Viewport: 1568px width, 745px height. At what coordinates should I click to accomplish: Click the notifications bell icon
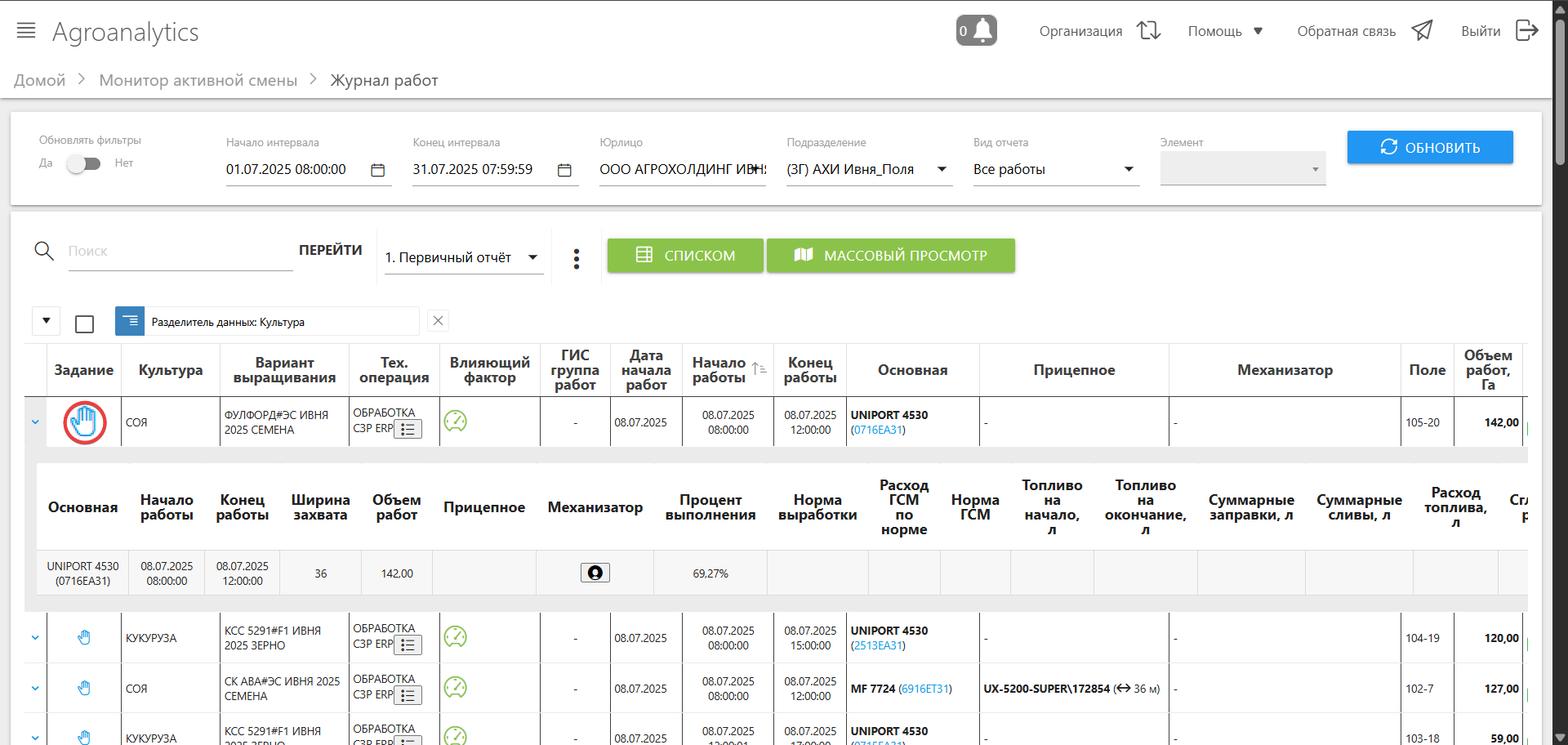[977, 31]
